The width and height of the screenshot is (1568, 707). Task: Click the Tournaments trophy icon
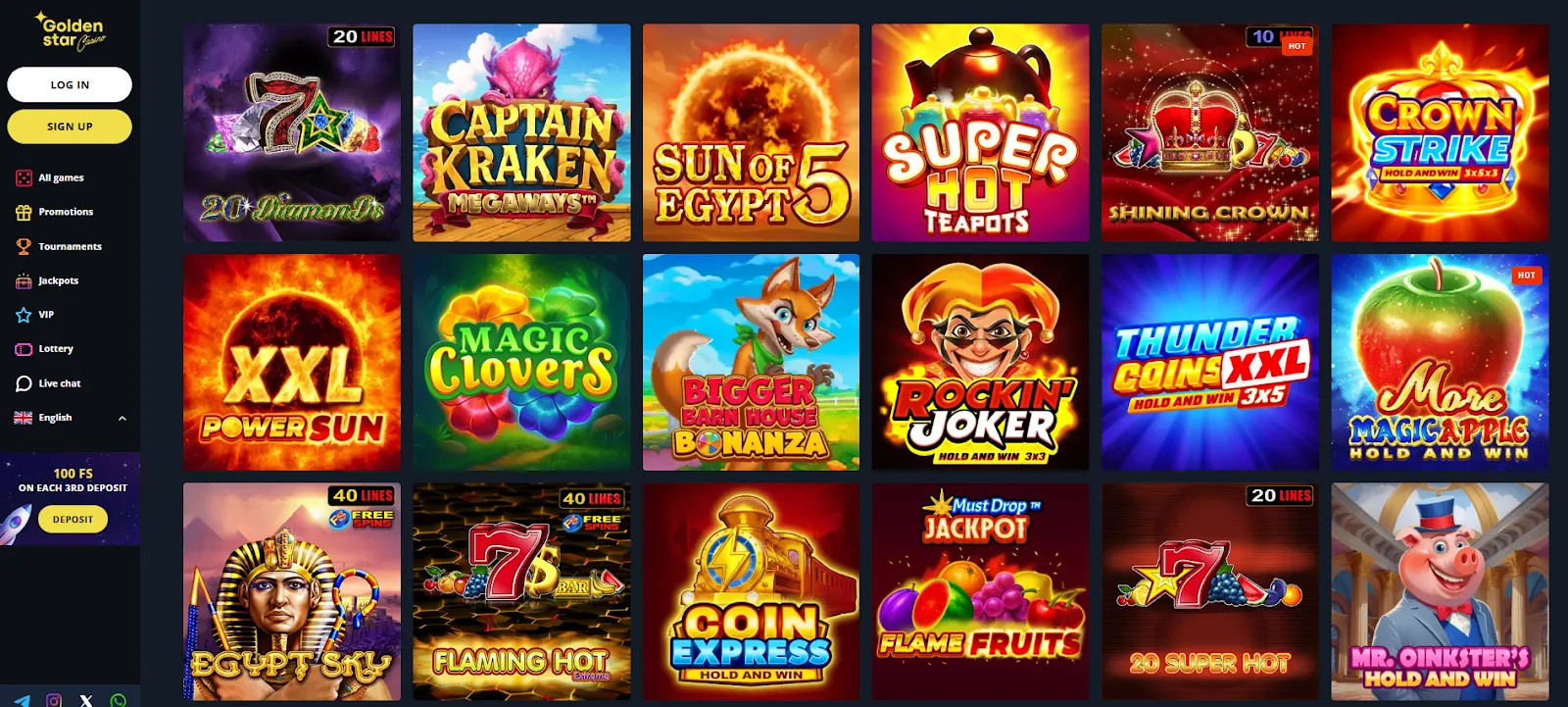click(24, 246)
